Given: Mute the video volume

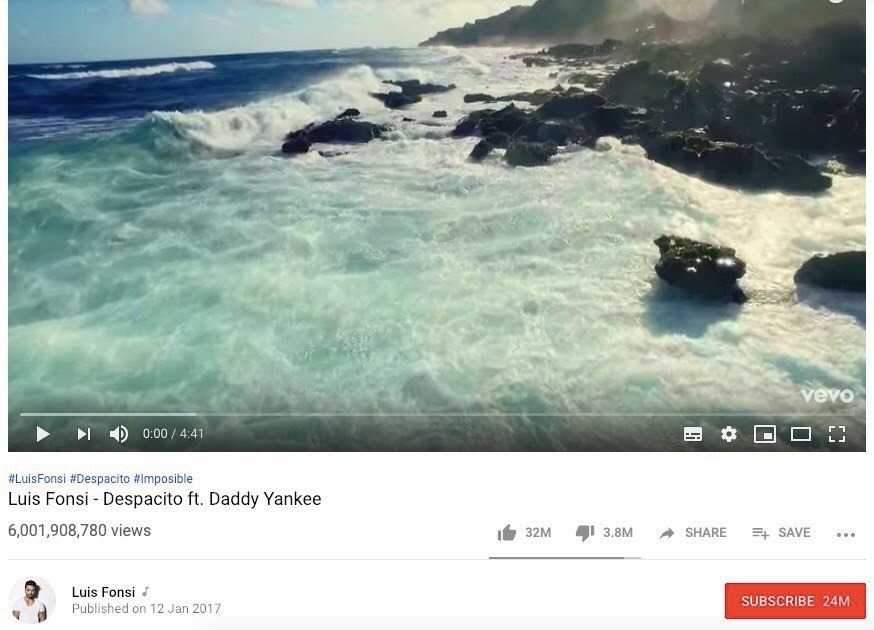Looking at the screenshot, I should tap(119, 434).
